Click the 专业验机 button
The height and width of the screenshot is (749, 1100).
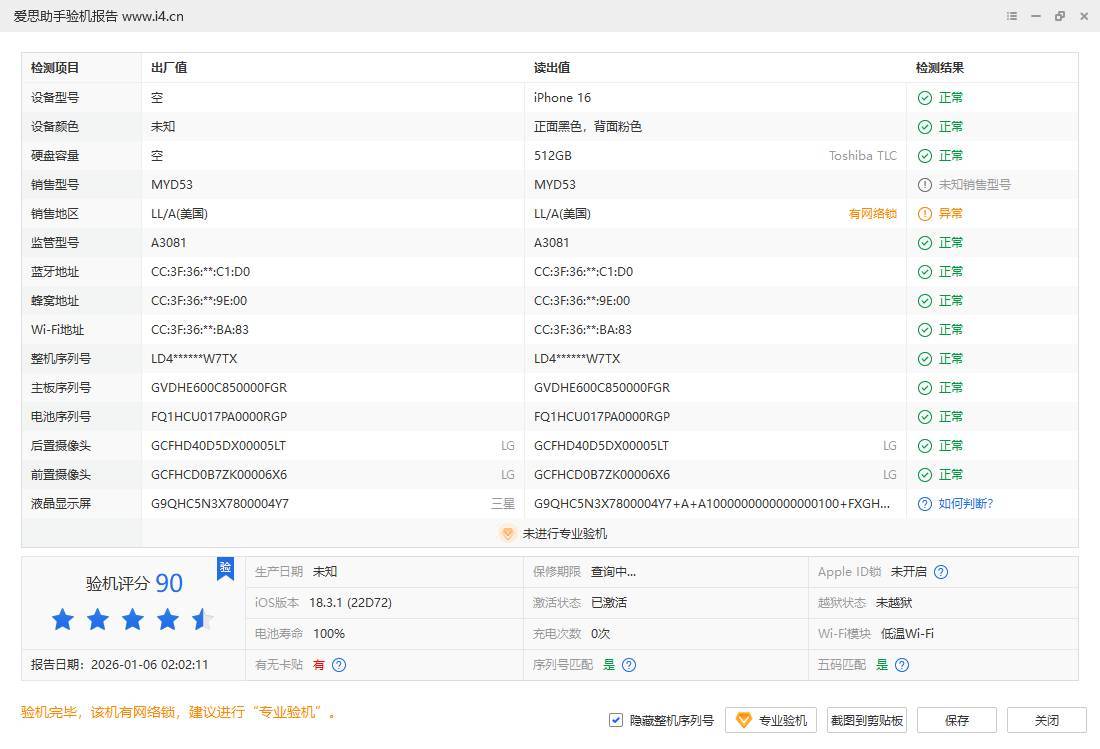point(771,720)
